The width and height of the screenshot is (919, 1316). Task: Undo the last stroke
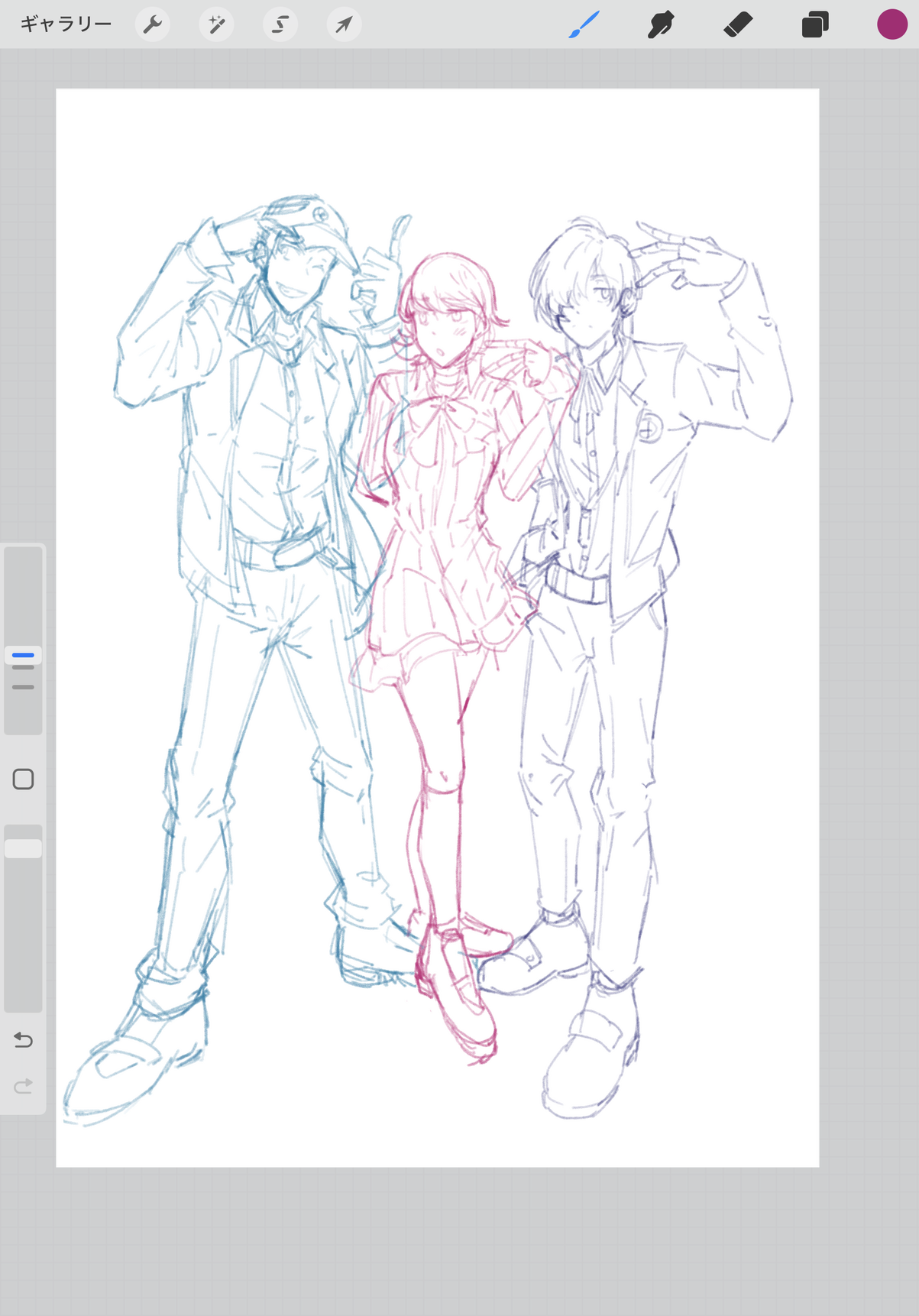(x=23, y=1040)
